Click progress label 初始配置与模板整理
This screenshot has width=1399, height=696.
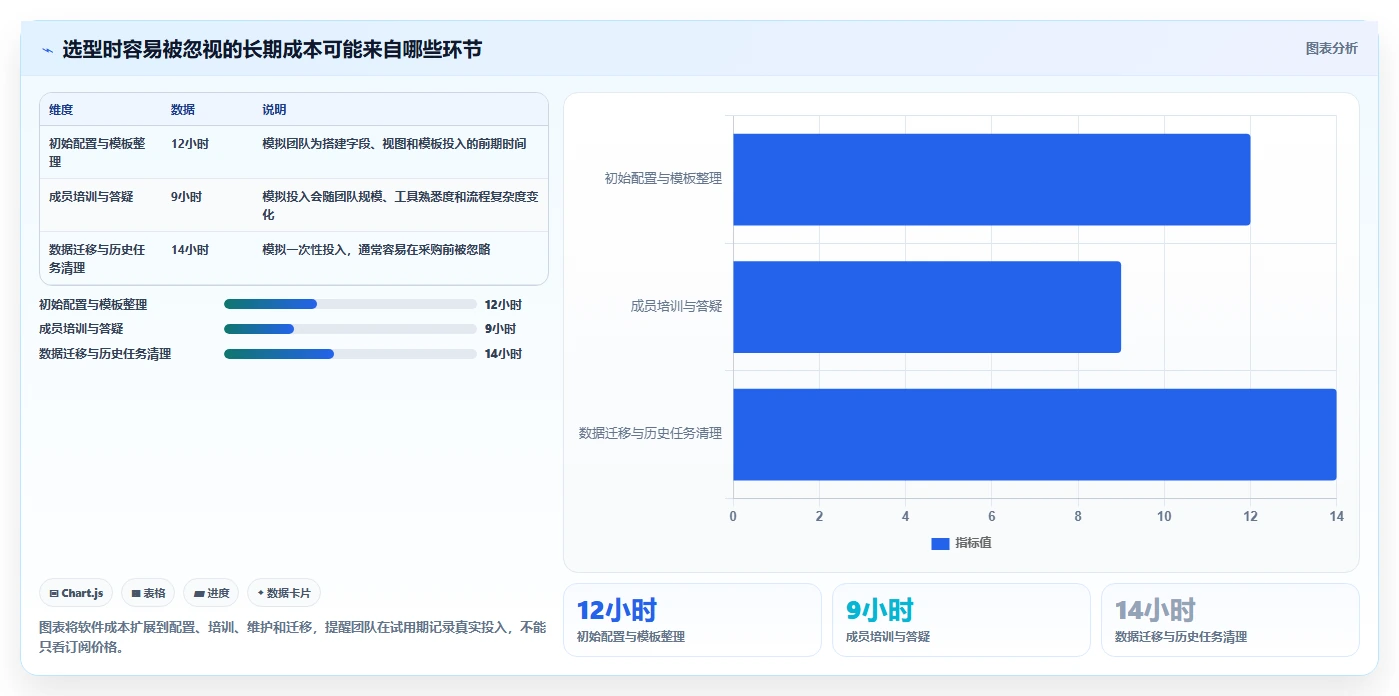[93, 305]
